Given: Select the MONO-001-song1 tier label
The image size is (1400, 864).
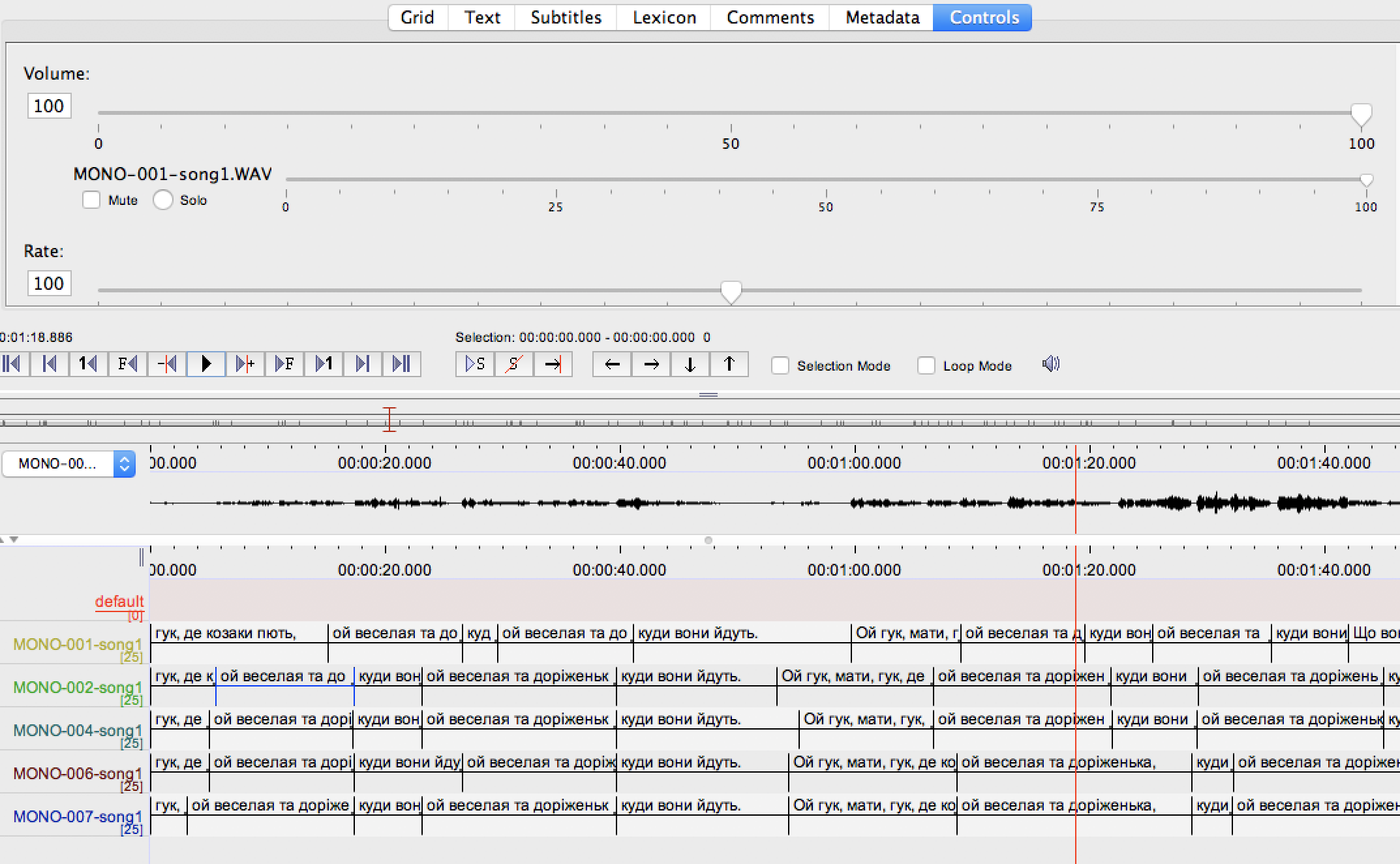Looking at the screenshot, I should point(78,645).
